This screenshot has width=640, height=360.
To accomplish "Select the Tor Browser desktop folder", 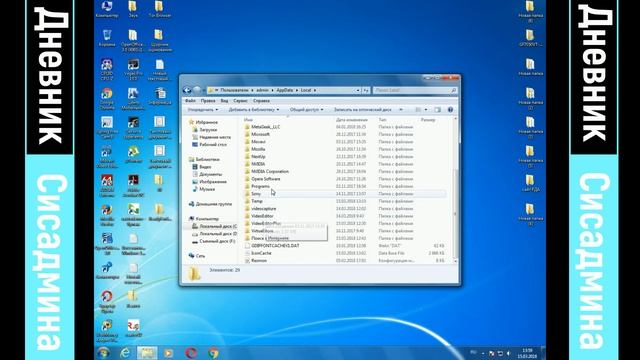I will 160,9.
